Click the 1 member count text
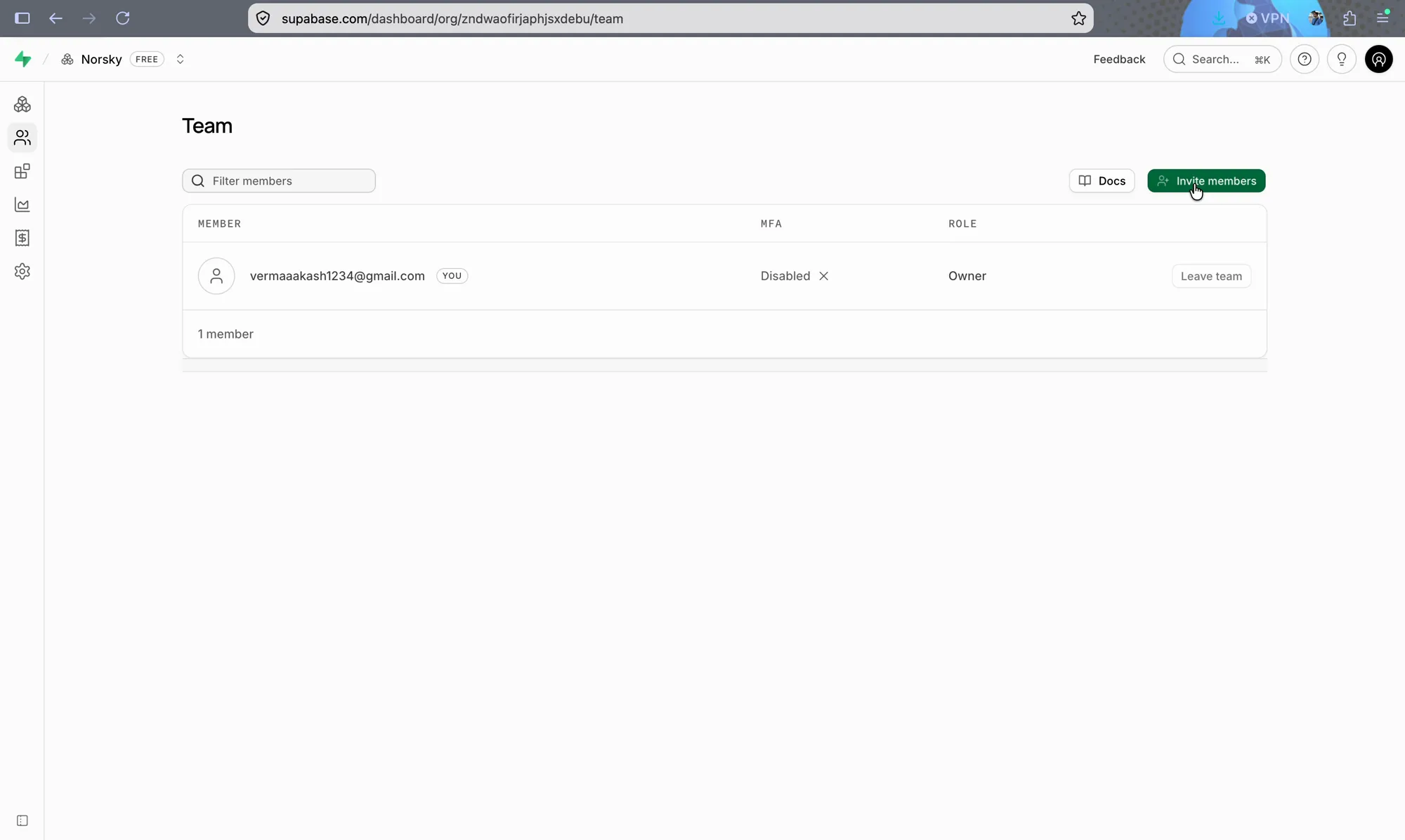This screenshot has width=1405, height=840. coord(226,334)
